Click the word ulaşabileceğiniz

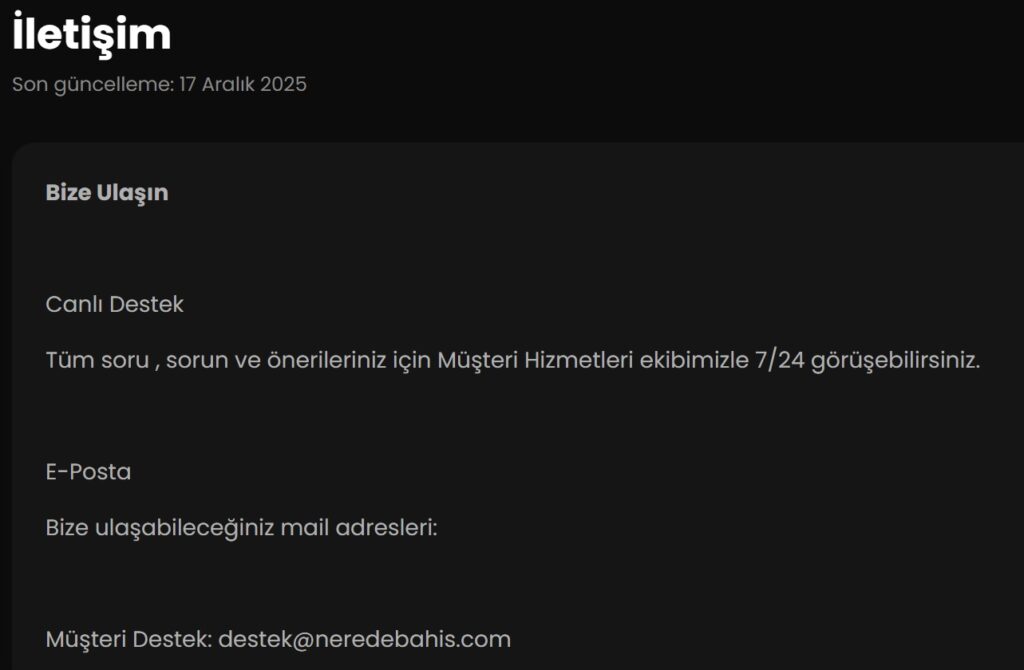(x=184, y=527)
